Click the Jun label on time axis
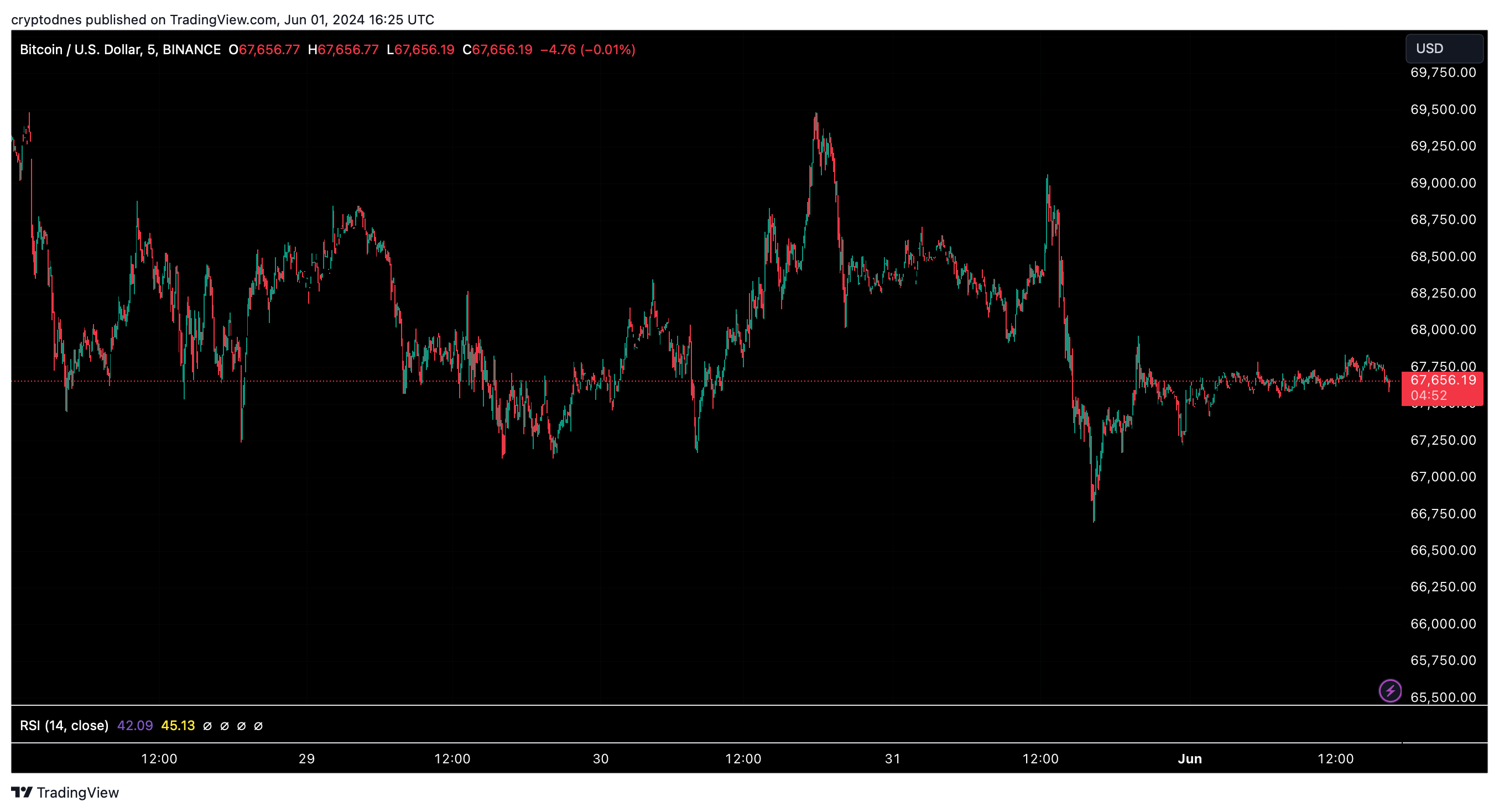This screenshot has width=1499, height=812. [1189, 758]
